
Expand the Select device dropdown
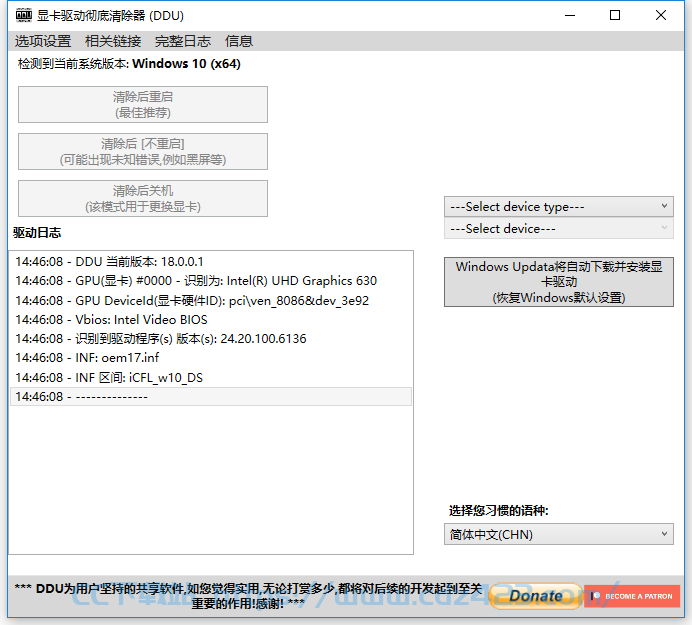coord(559,229)
